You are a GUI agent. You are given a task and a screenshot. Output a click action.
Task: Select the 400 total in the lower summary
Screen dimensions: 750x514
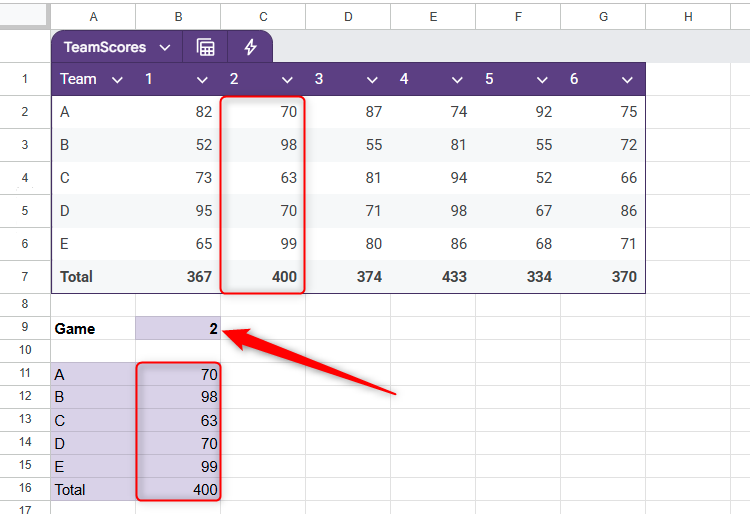click(x=178, y=490)
